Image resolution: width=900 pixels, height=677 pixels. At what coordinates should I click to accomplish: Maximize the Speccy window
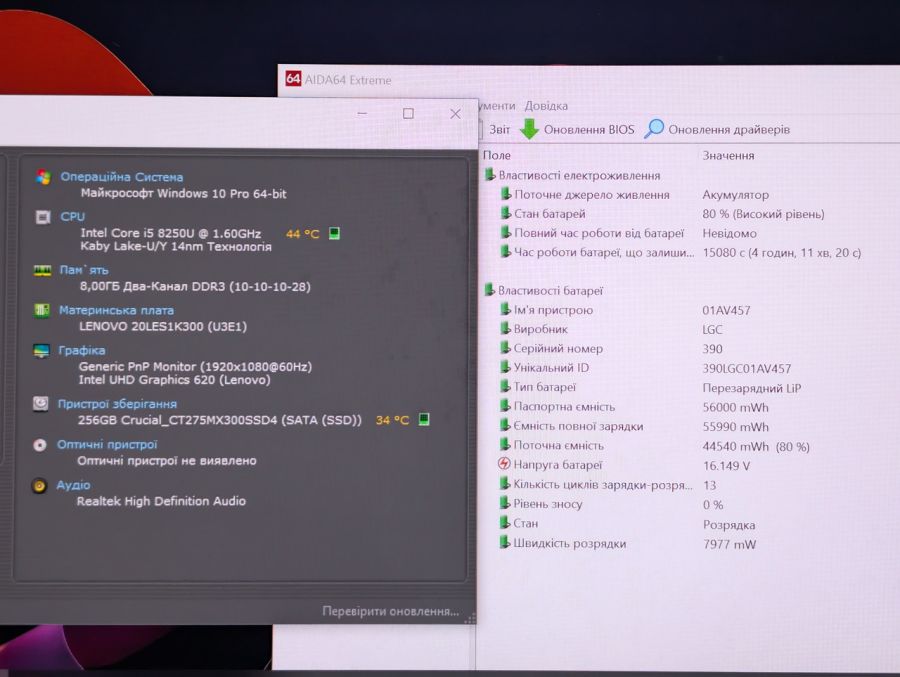408,114
